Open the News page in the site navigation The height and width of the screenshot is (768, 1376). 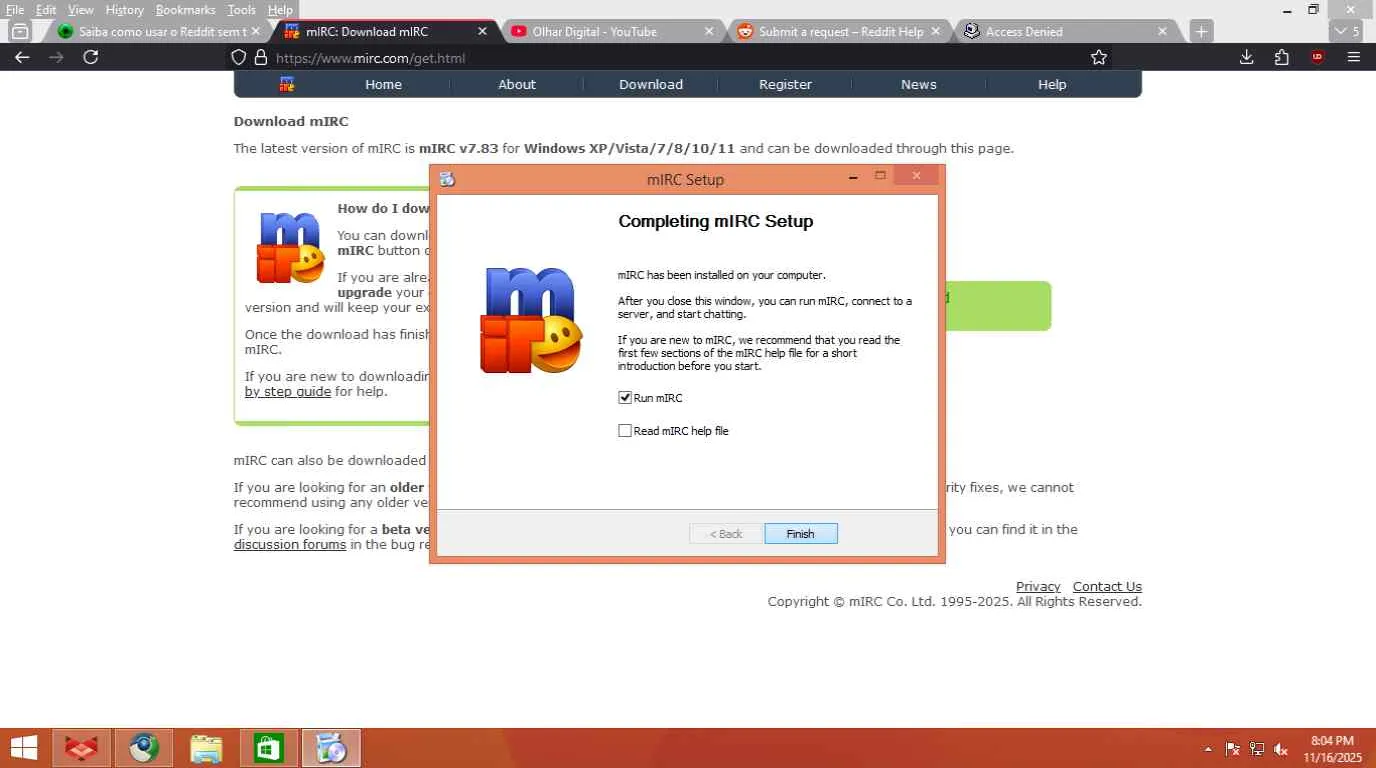click(919, 84)
